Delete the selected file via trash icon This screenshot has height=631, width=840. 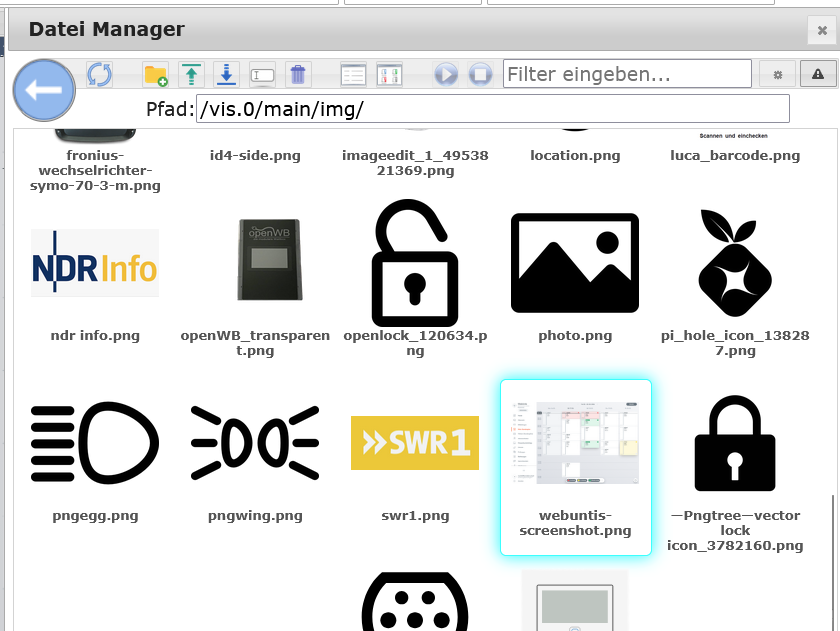(x=298, y=74)
